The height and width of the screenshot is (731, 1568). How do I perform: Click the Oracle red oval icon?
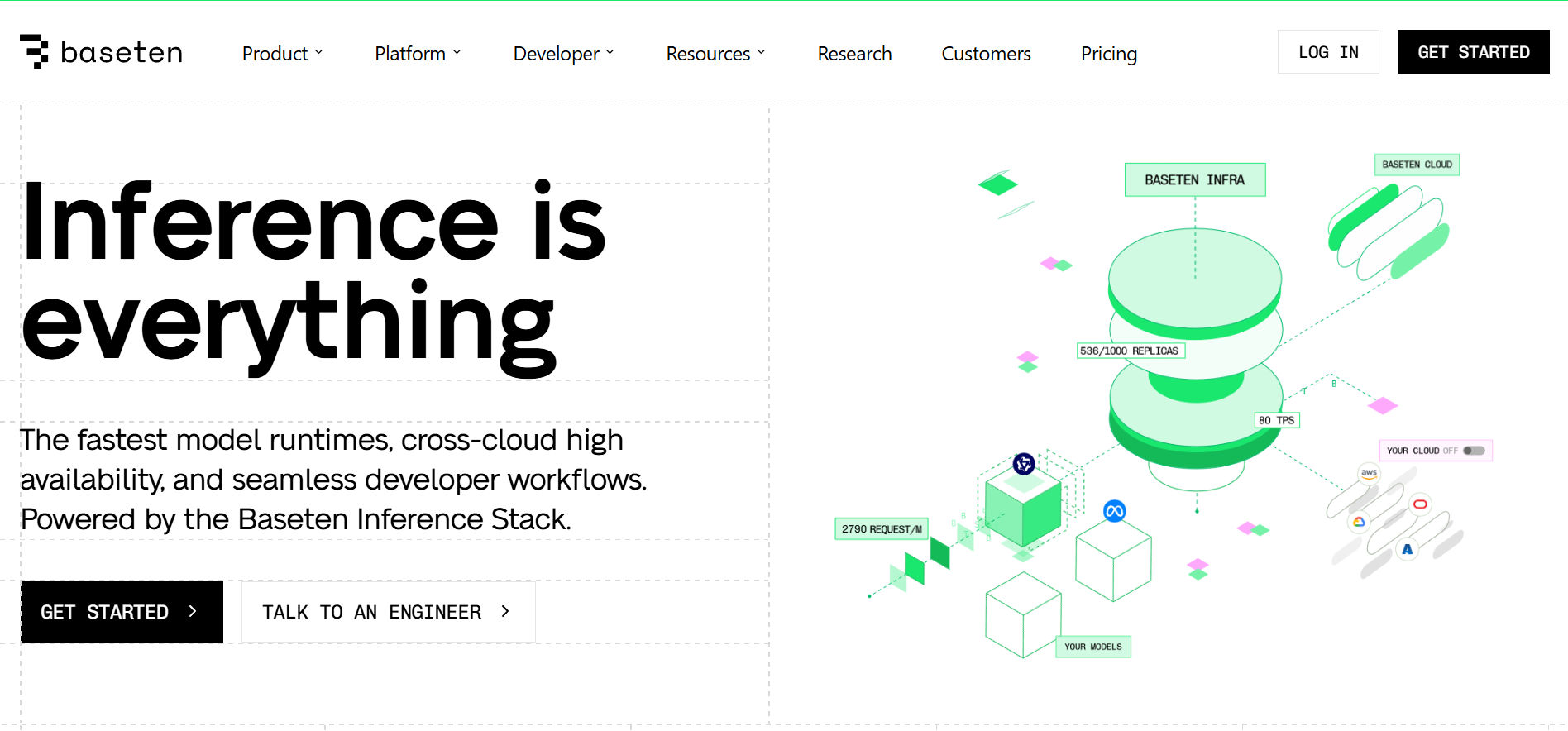pyautogui.click(x=1420, y=504)
